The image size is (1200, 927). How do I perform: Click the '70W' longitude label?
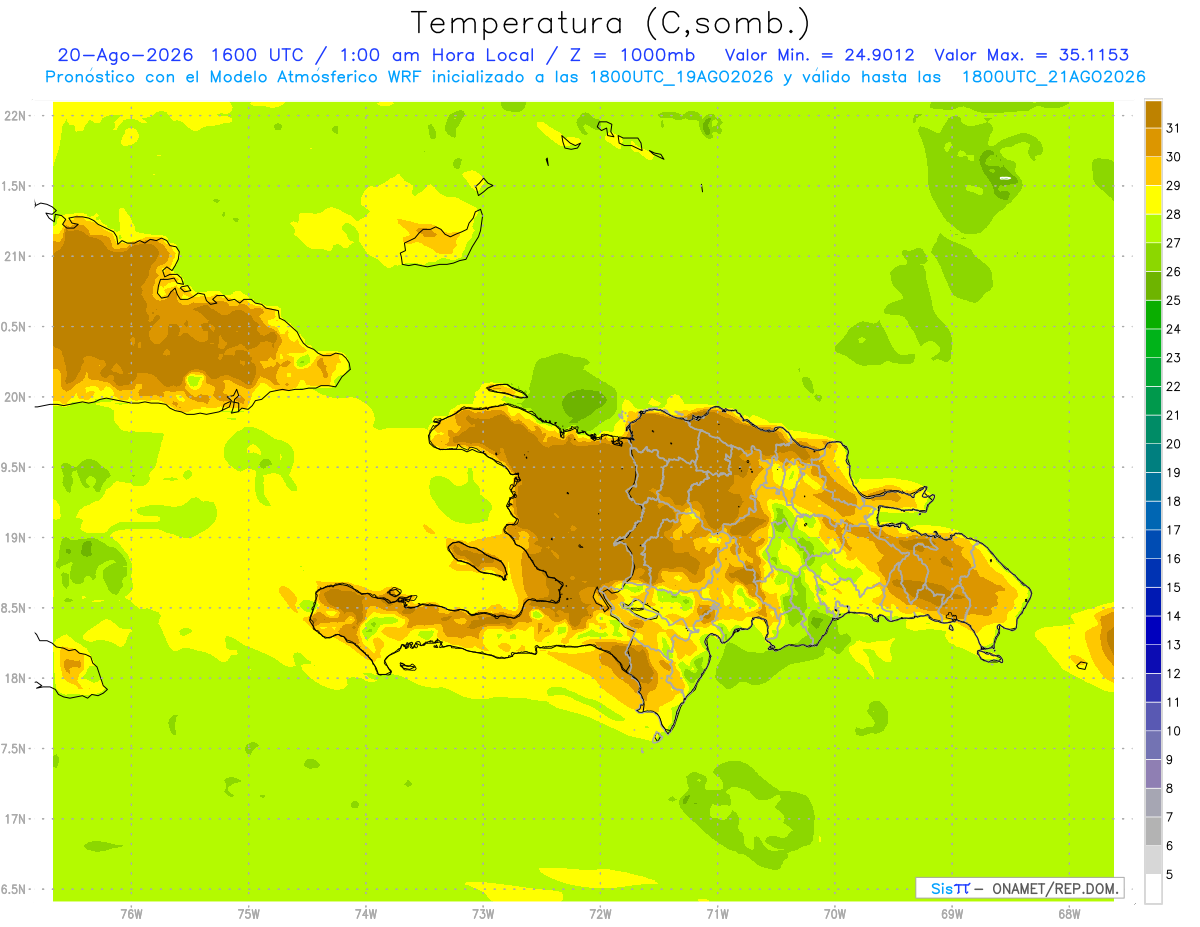835,914
